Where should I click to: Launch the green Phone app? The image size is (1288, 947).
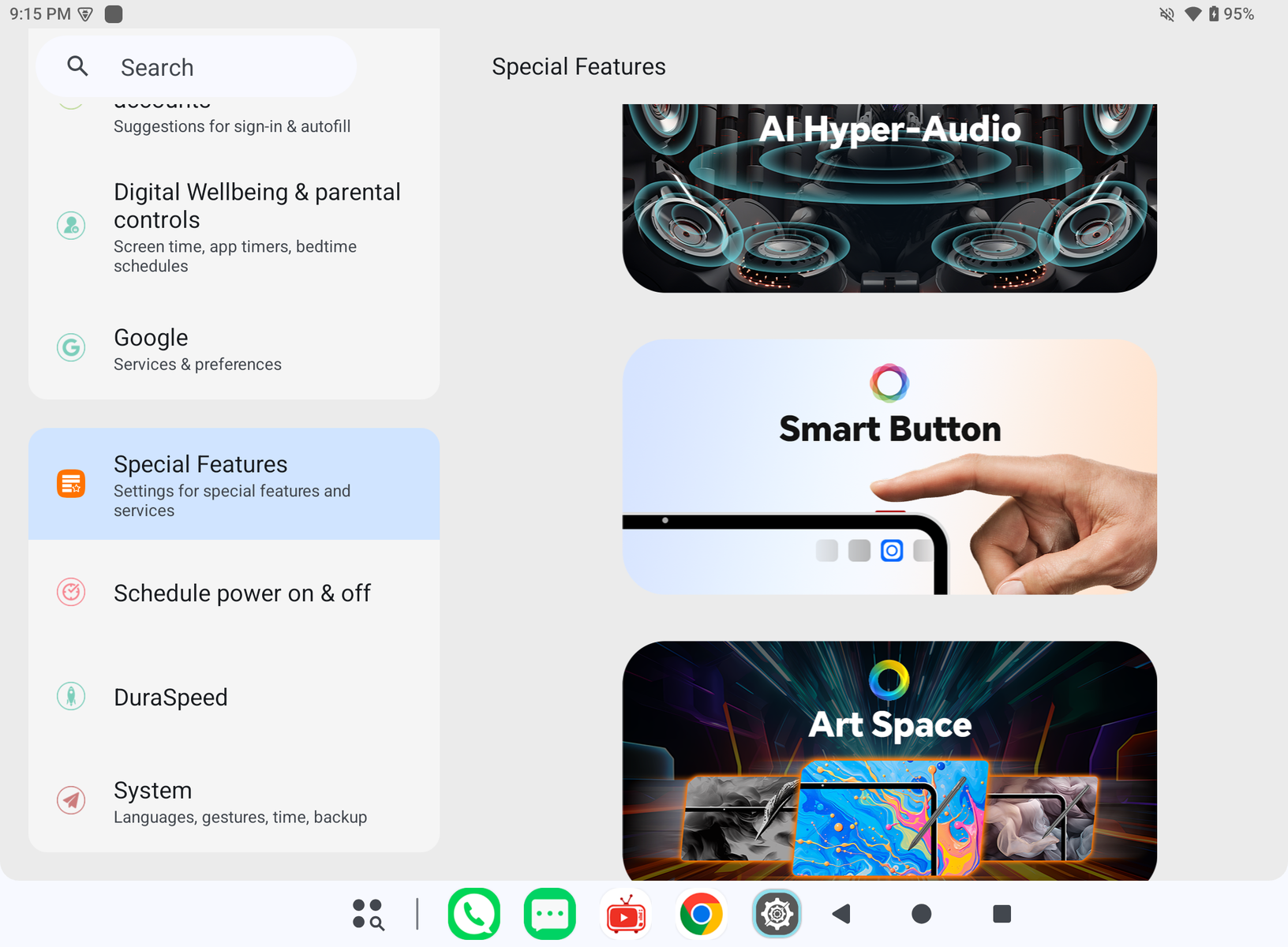474,914
